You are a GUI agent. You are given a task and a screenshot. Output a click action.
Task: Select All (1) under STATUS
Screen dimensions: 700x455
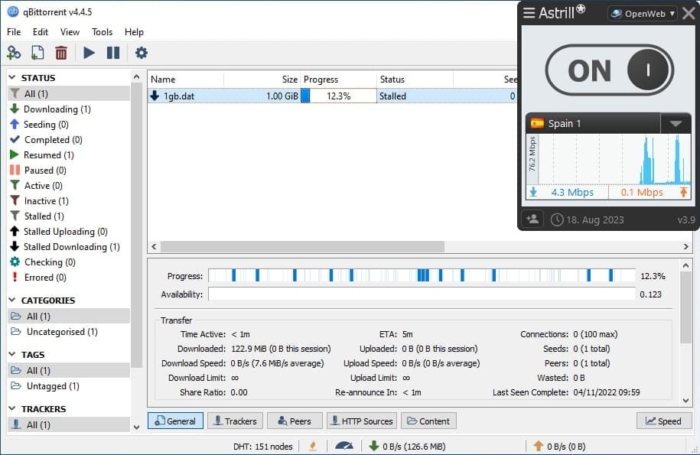69,93
